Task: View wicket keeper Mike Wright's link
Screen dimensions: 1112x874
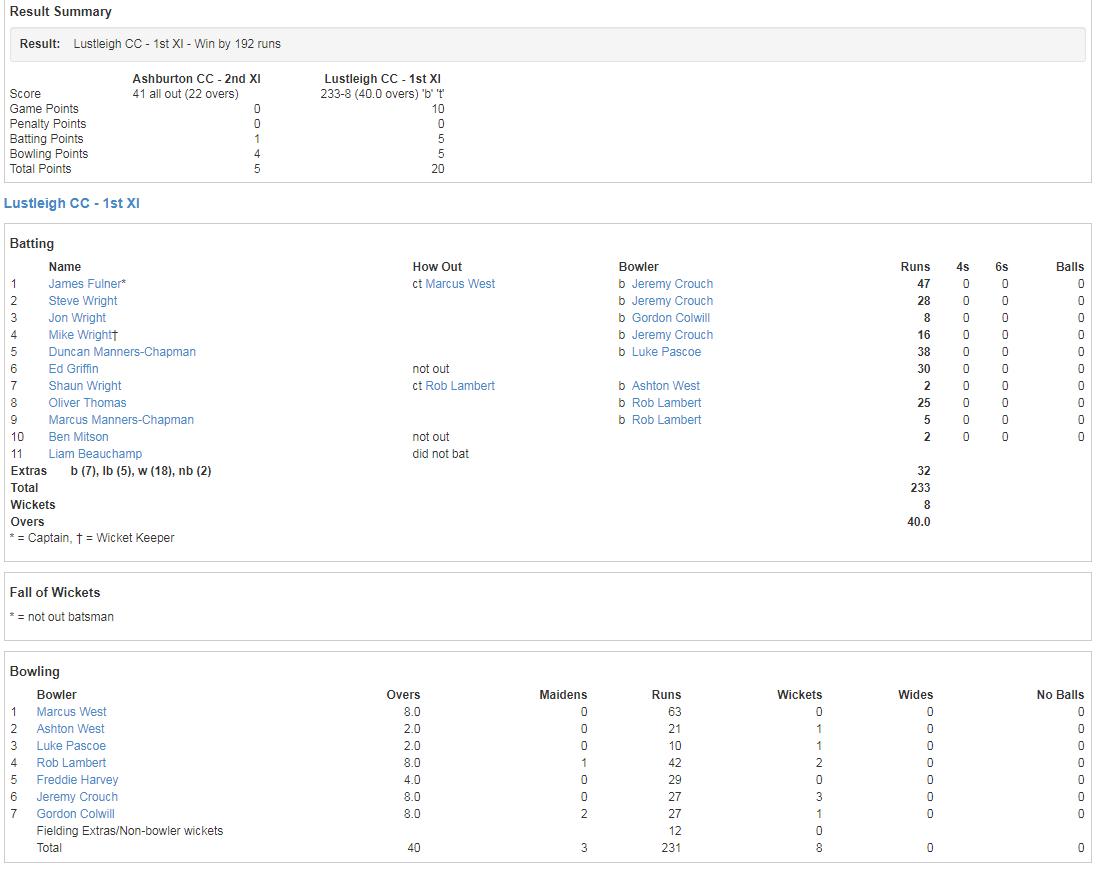Action: (80, 335)
